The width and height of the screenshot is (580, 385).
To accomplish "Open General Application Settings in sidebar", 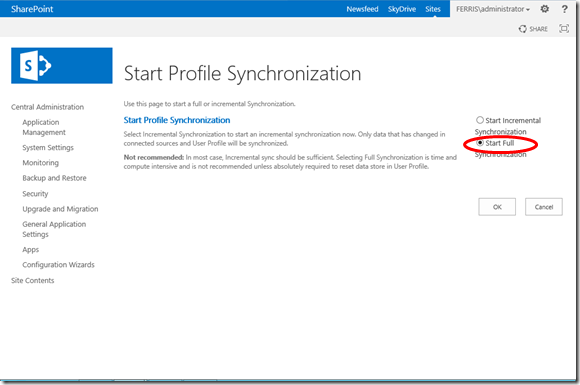I will (x=54, y=229).
